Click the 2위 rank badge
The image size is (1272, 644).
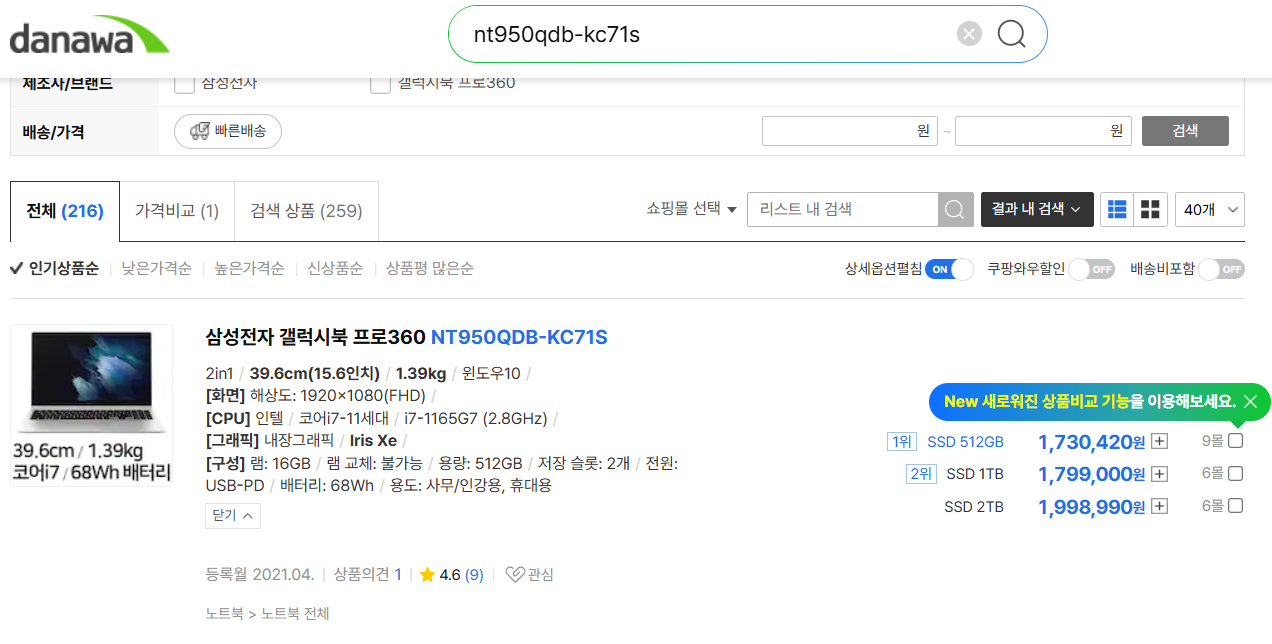921,474
